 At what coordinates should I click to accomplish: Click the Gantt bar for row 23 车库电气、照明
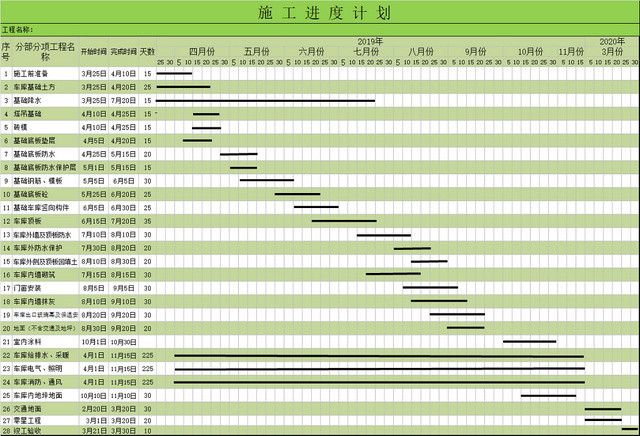click(380, 369)
